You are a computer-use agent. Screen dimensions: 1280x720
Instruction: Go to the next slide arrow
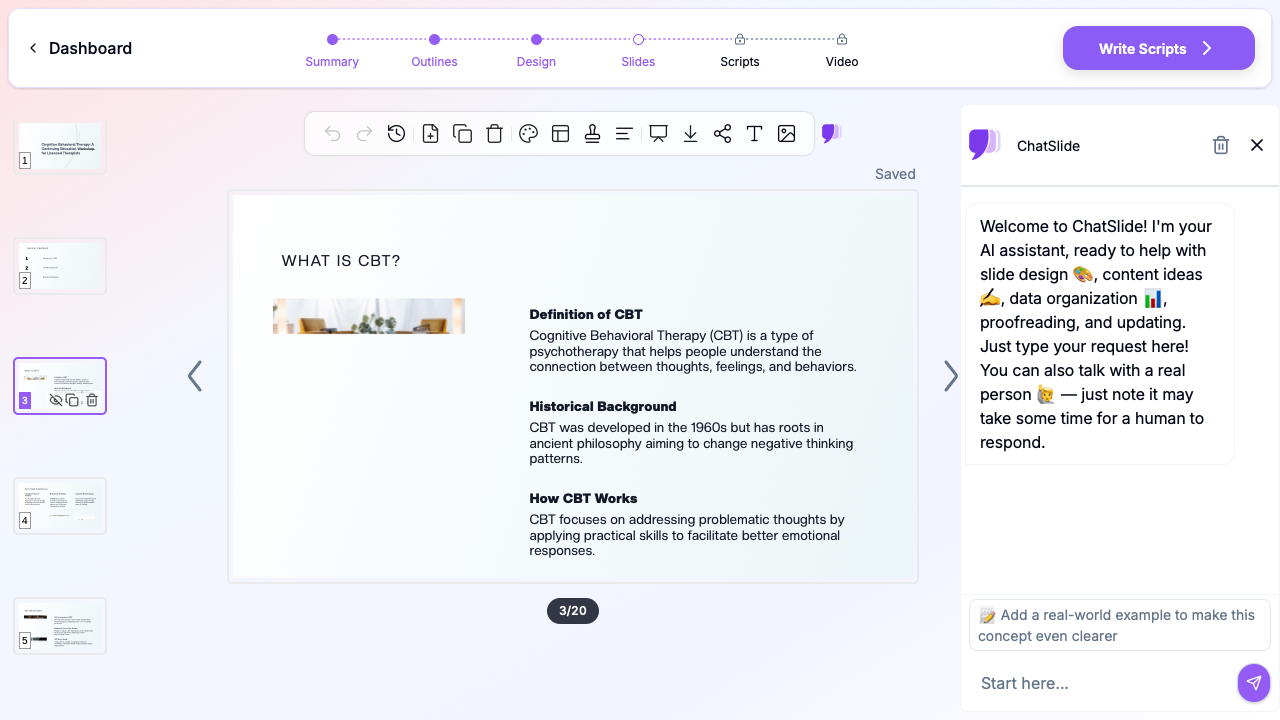tap(950, 376)
